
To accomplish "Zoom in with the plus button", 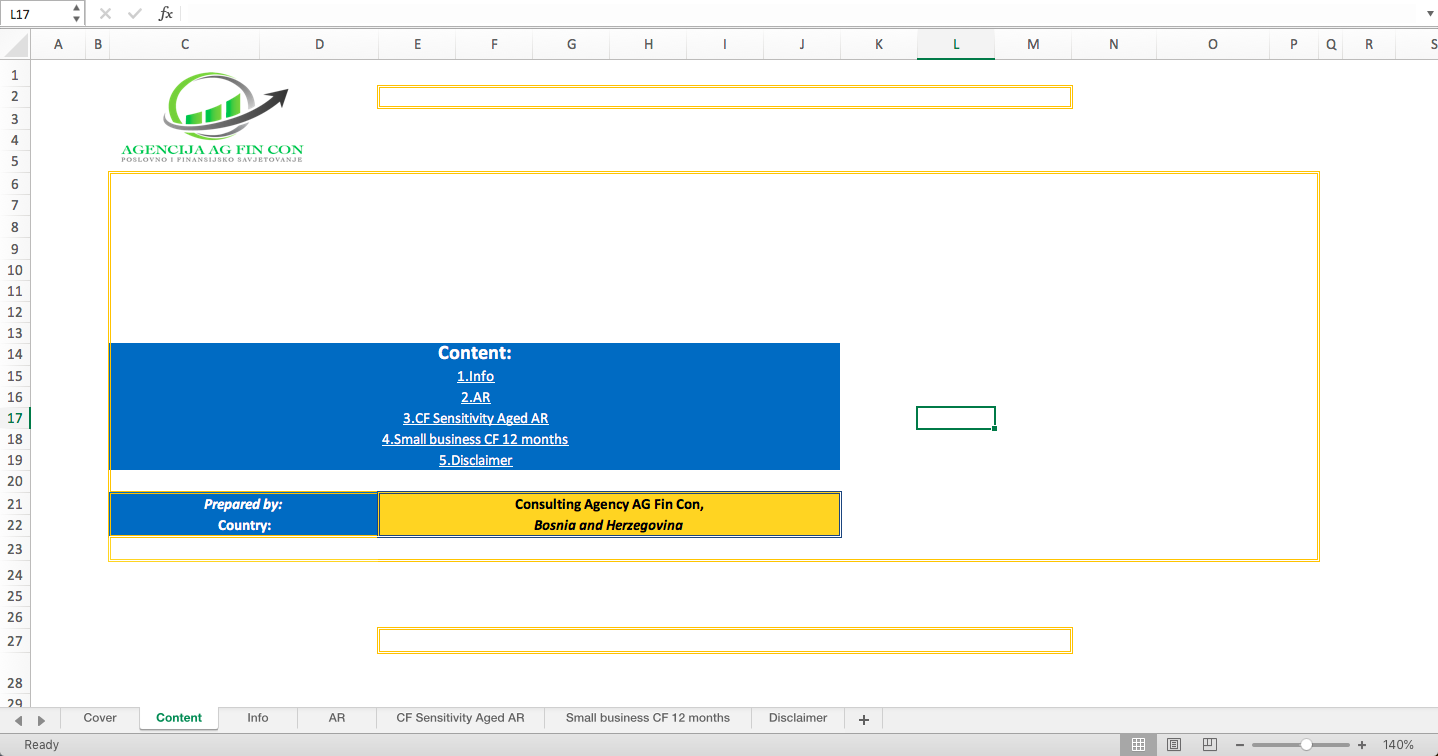I will [1361, 745].
